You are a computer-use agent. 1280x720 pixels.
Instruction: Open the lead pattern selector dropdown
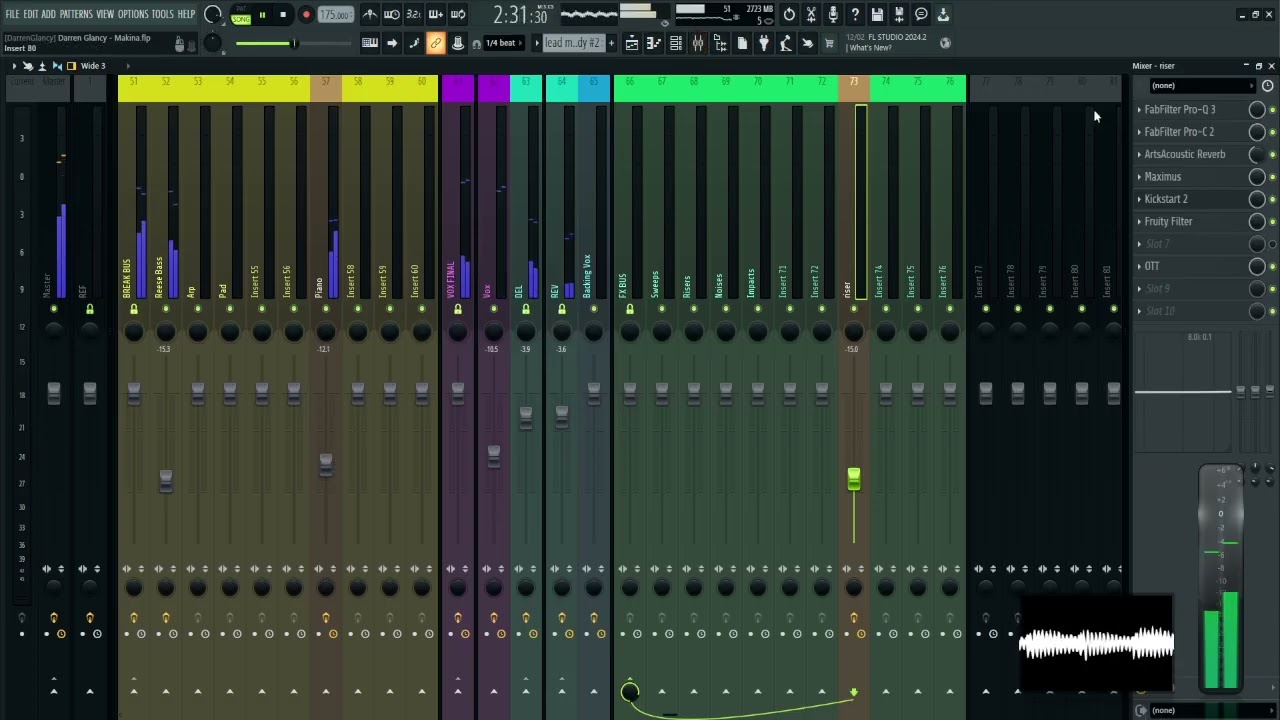(x=572, y=43)
